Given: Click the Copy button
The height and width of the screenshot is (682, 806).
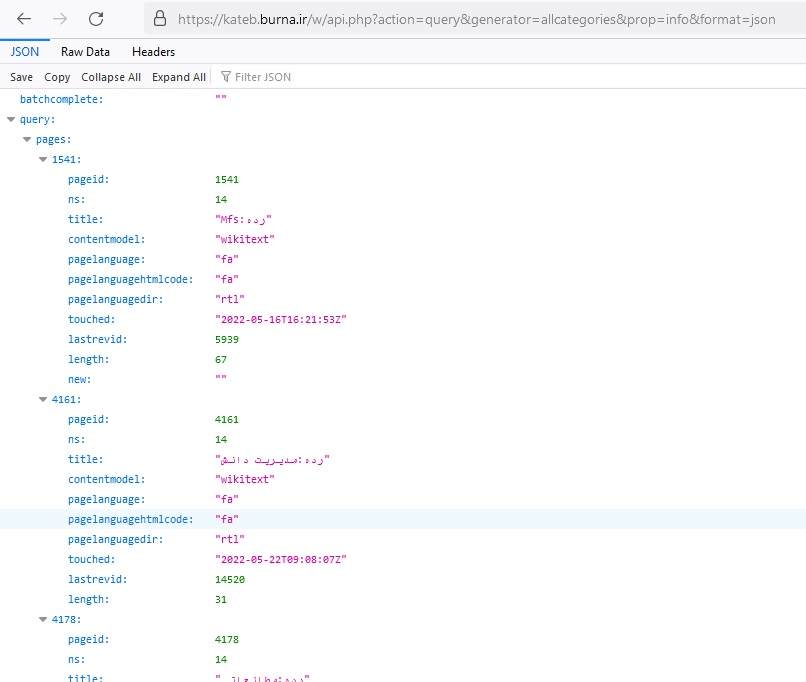Looking at the screenshot, I should 57,77.
